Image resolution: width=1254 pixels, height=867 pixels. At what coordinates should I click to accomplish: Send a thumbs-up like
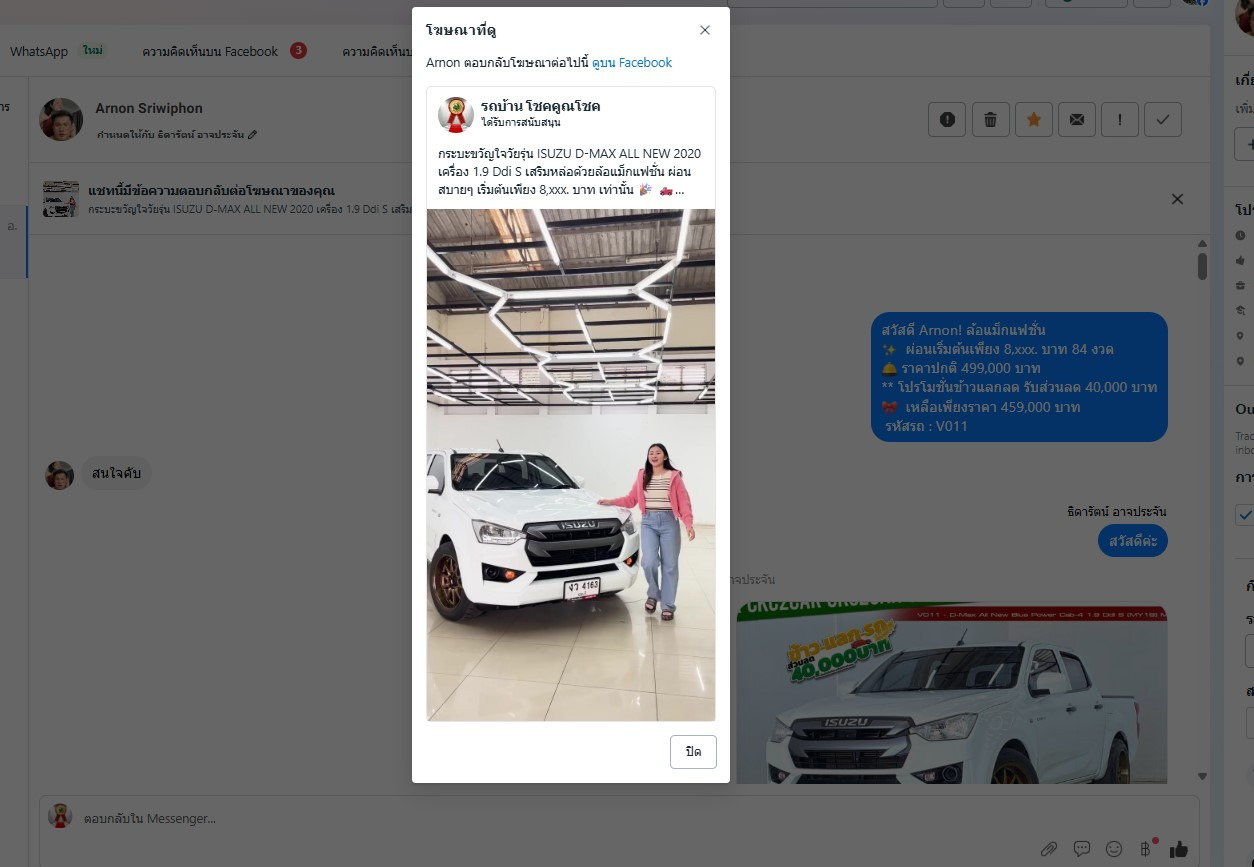[x=1179, y=849]
